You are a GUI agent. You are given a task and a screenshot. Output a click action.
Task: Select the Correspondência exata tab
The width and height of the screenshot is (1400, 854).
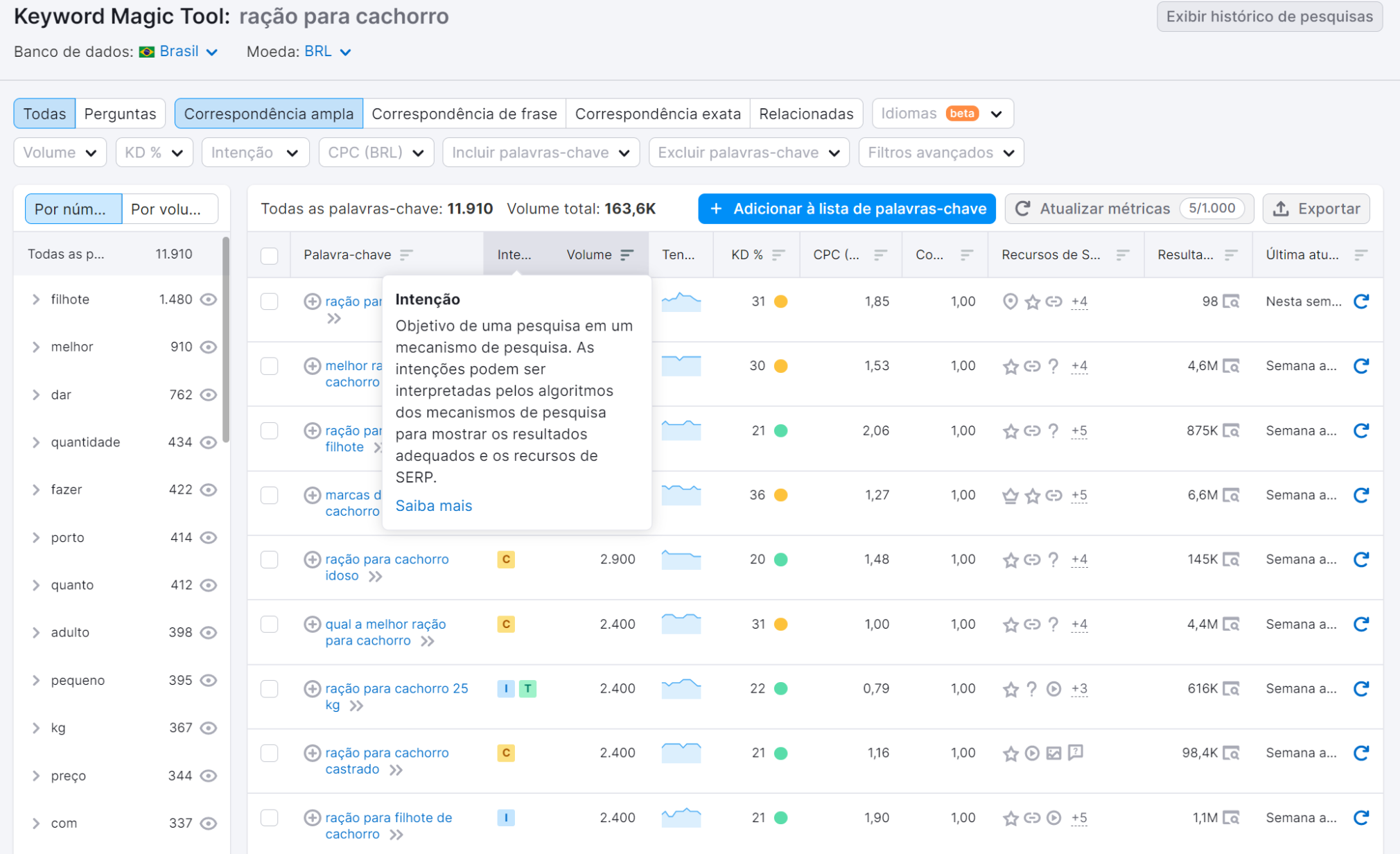658,113
